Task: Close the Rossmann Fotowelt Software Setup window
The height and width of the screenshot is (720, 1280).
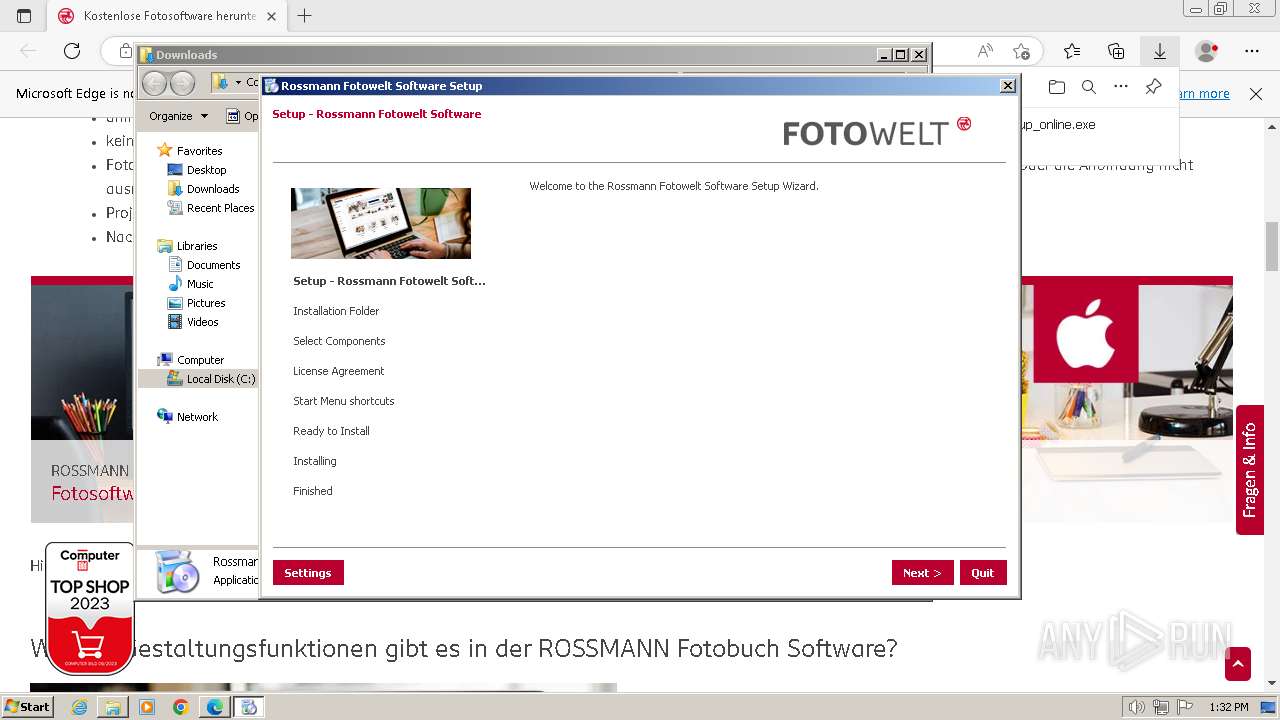Action: (x=1008, y=86)
